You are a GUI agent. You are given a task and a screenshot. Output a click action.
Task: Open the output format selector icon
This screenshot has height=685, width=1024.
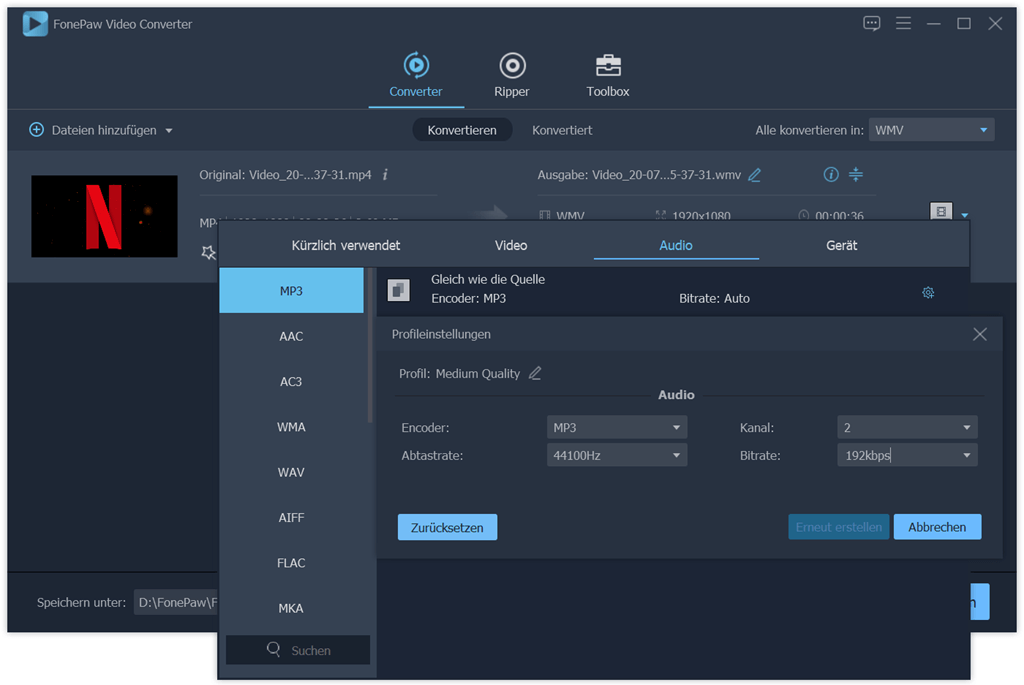point(941,211)
